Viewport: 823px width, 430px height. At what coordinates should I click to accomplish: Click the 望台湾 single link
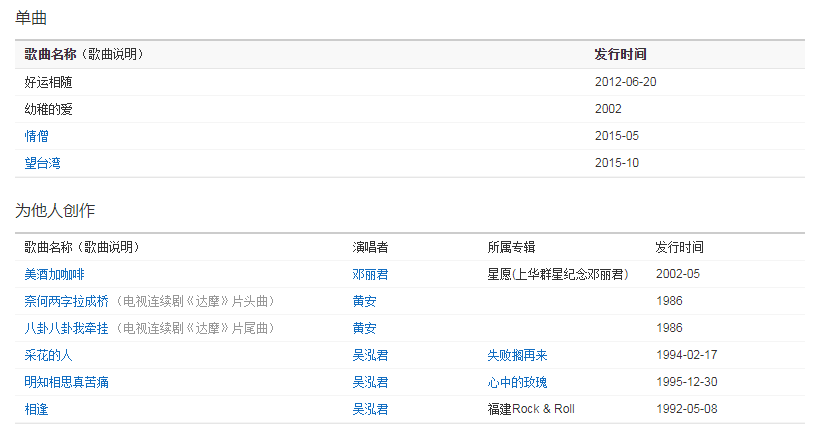tap(43, 163)
